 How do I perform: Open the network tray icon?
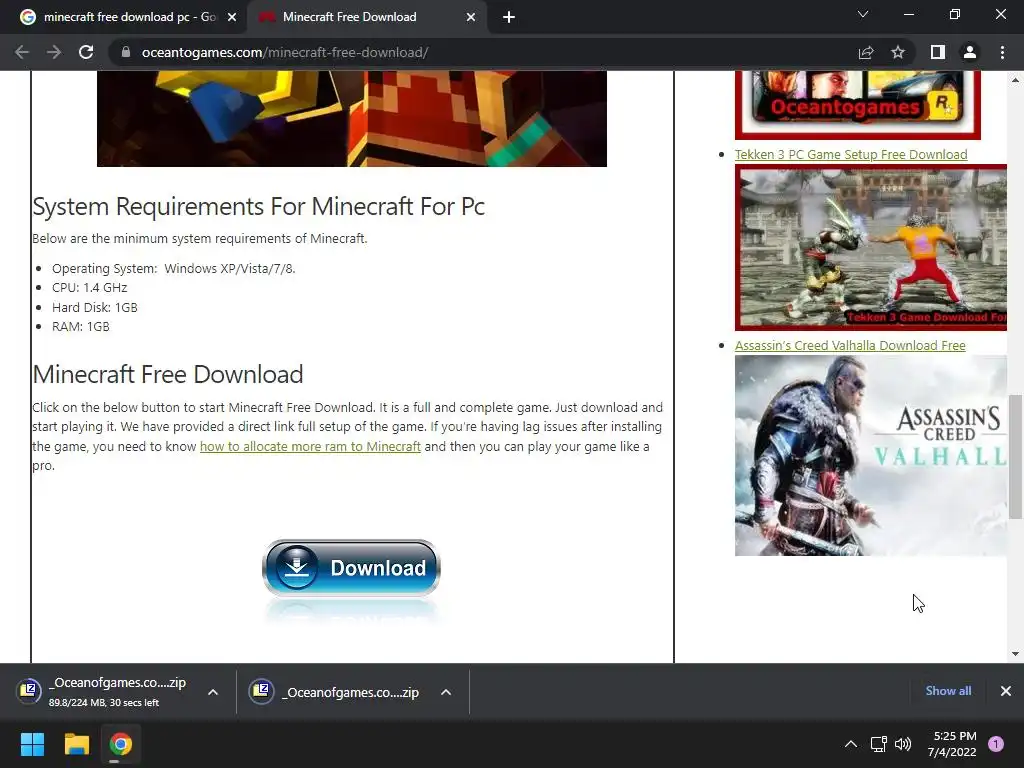(x=878, y=744)
